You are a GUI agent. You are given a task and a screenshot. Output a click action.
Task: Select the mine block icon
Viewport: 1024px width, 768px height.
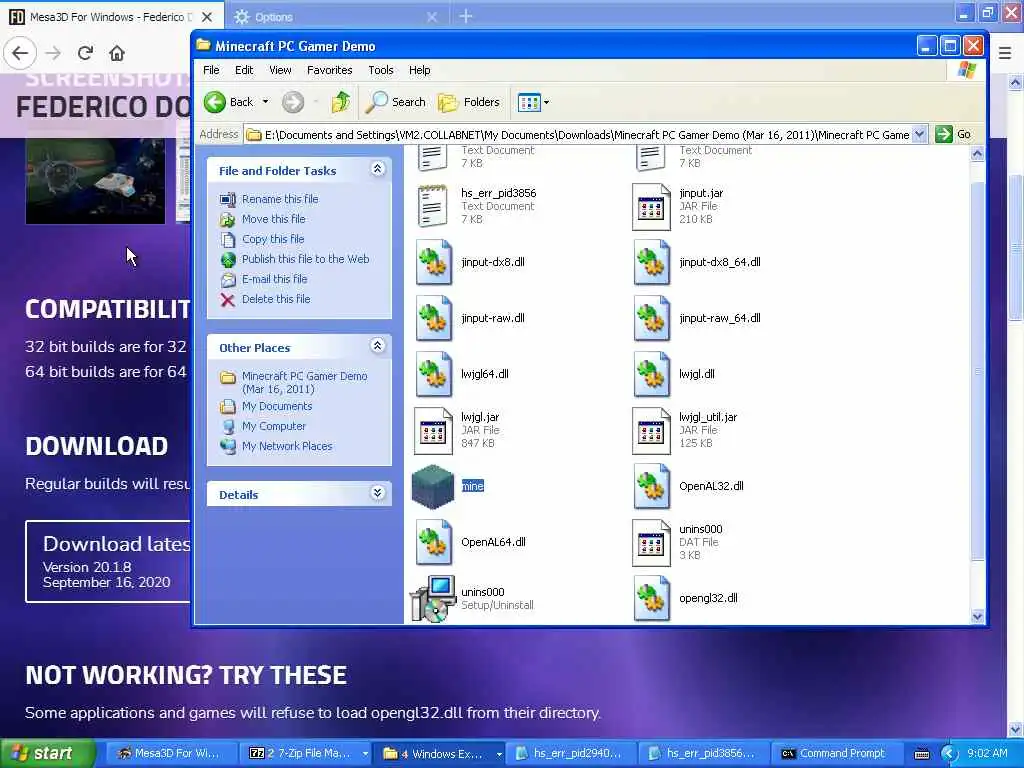click(x=432, y=487)
